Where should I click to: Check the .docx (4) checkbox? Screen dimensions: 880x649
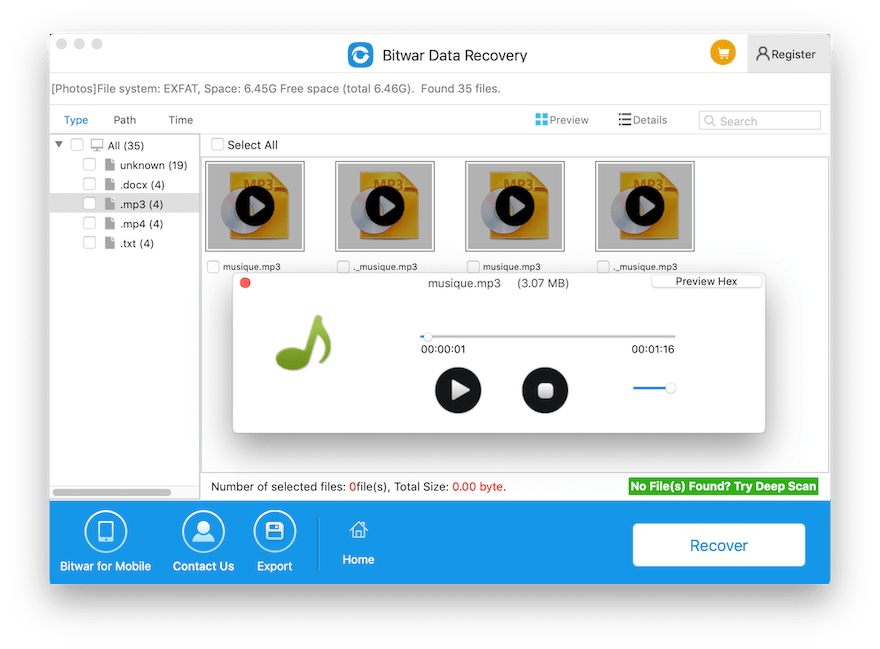89,184
